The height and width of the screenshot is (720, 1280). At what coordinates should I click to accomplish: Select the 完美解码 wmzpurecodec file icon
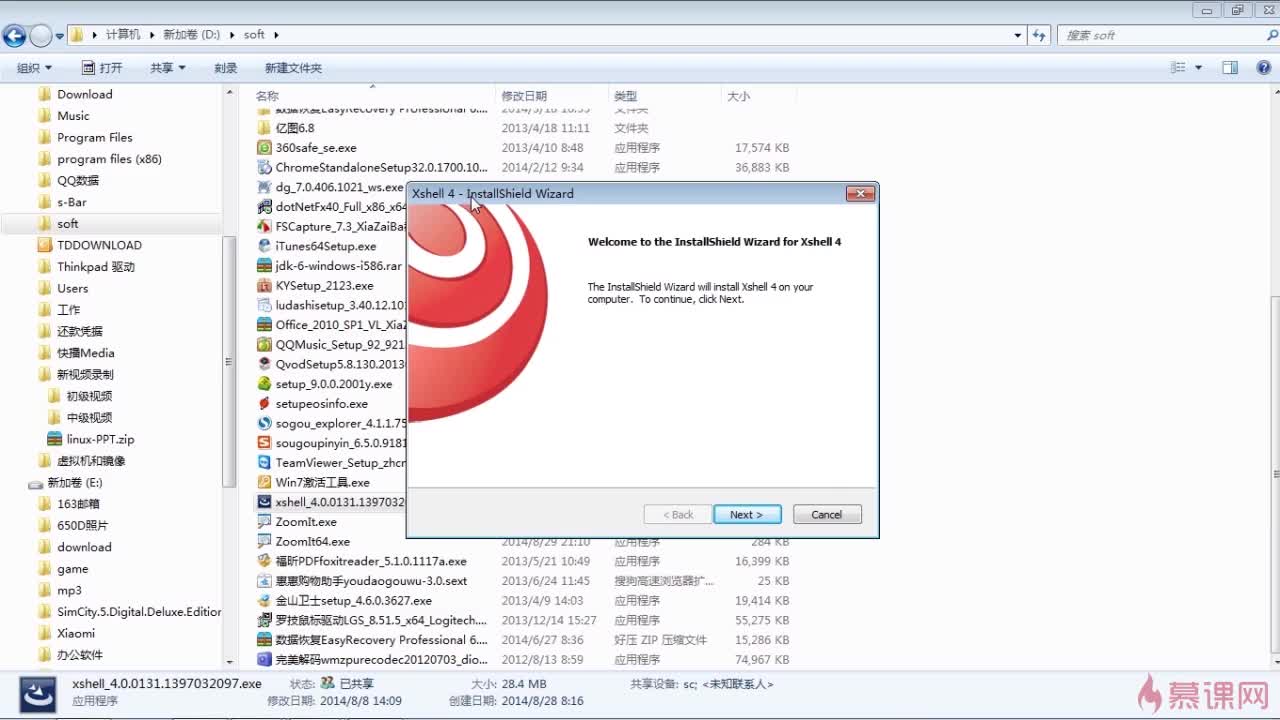pos(264,660)
